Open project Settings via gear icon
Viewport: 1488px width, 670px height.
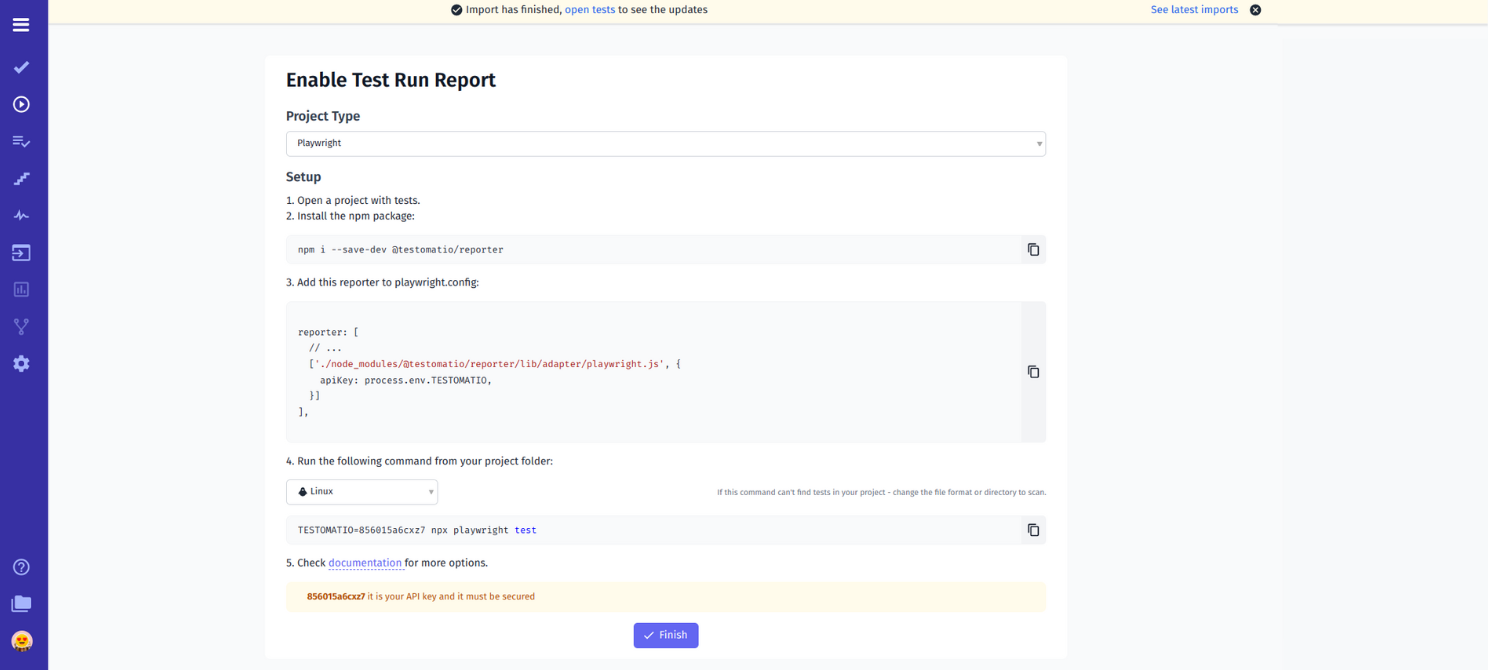coord(21,363)
